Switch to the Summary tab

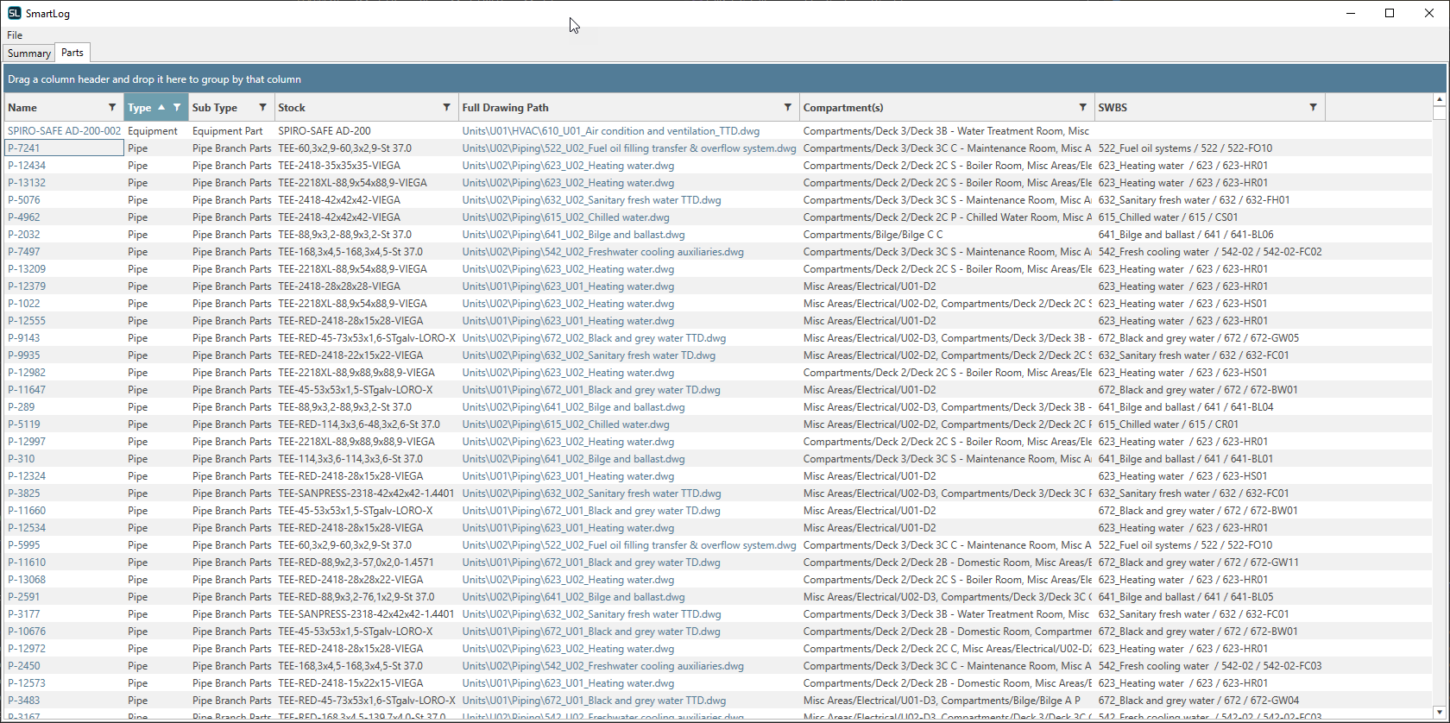[28, 52]
